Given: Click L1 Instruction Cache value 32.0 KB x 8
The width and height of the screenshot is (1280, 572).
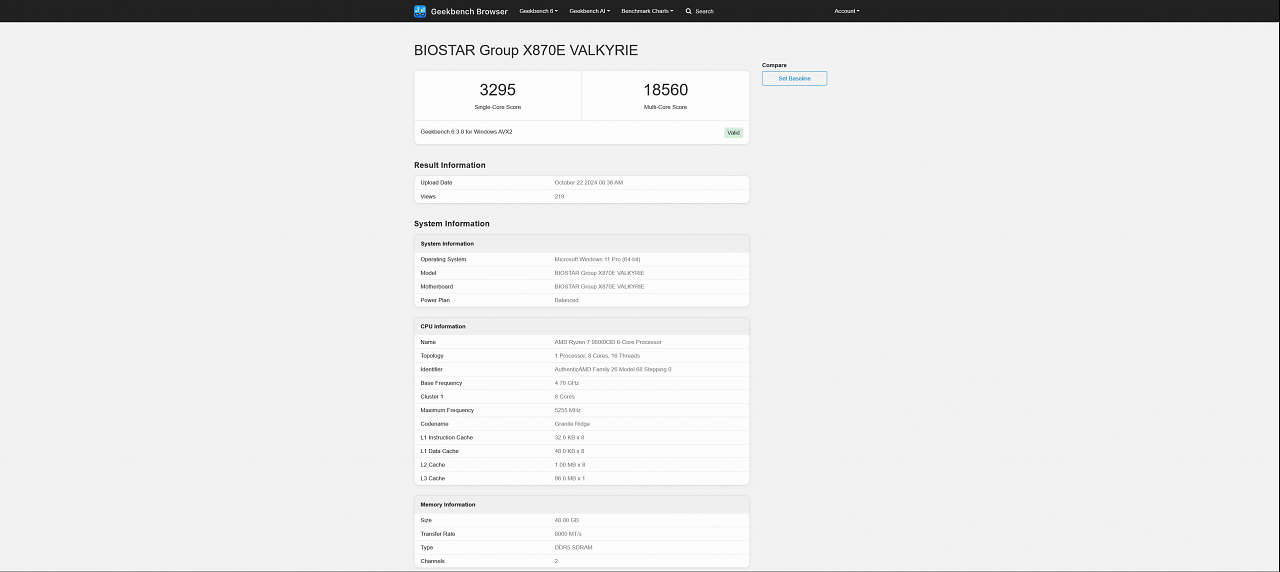Looking at the screenshot, I should 570,438.
